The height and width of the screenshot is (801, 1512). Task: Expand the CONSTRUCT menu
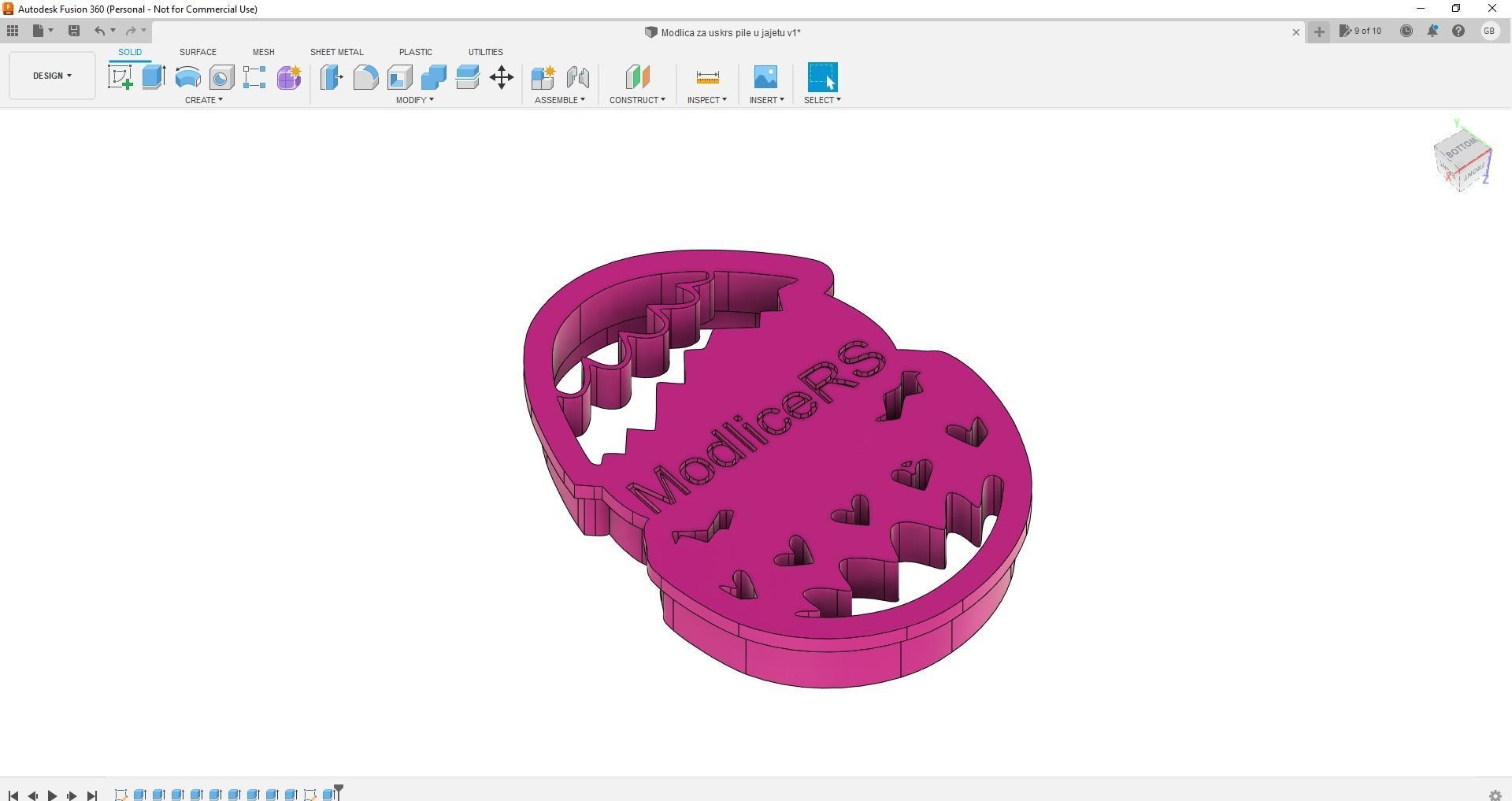coord(637,100)
